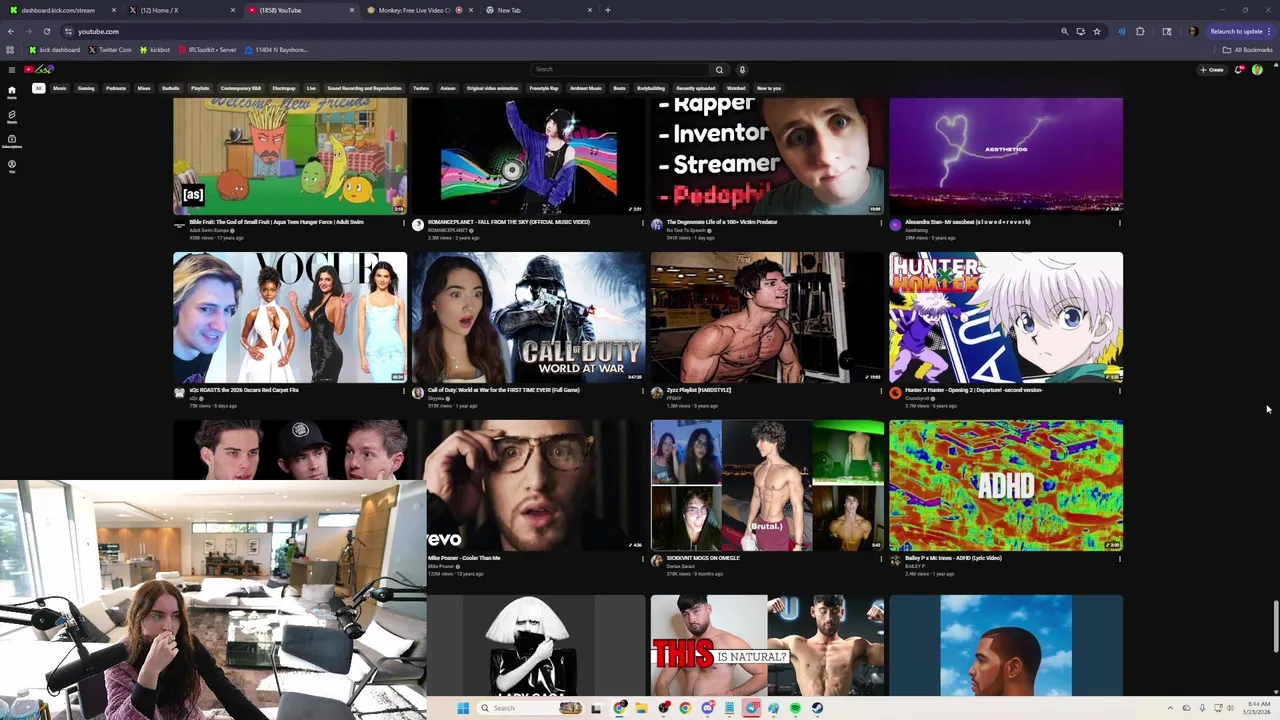
Task: Open Windows Start menu
Action: [x=463, y=708]
